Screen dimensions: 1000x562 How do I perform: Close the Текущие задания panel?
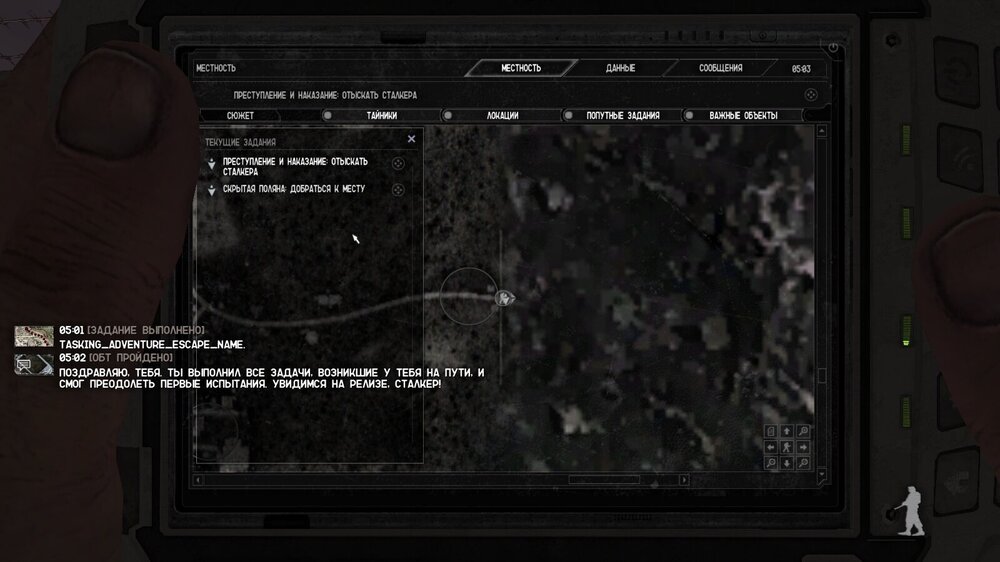tap(411, 140)
